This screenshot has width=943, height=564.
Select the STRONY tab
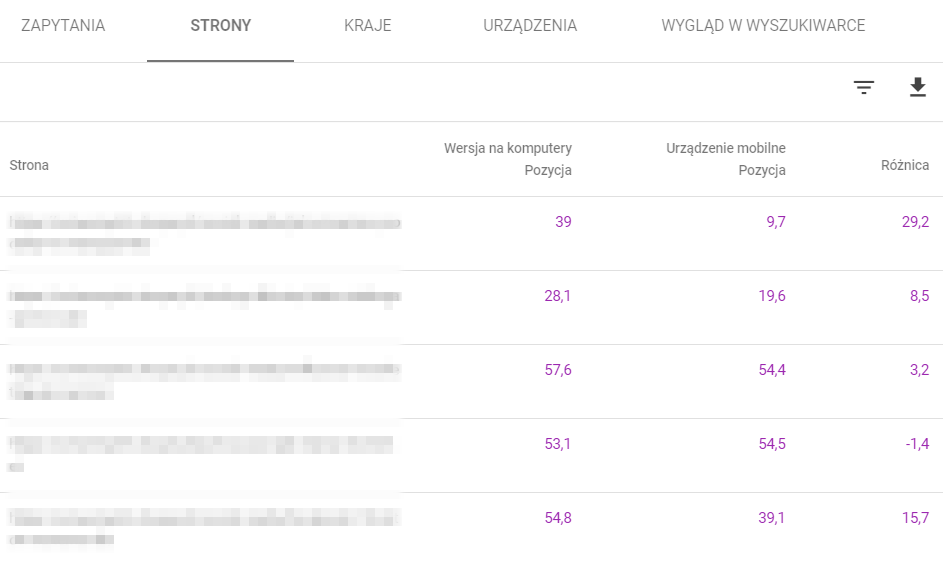click(220, 26)
